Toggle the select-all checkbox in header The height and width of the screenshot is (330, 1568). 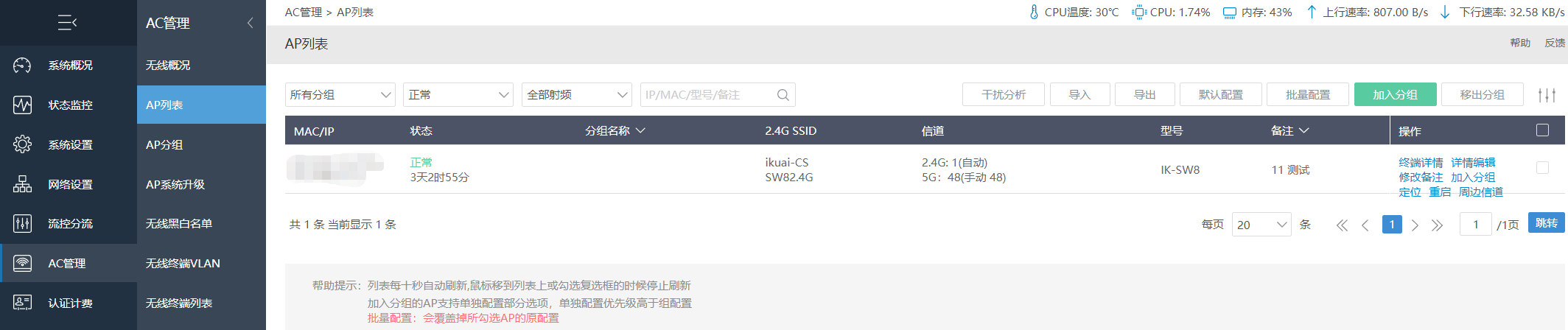[x=1542, y=130]
